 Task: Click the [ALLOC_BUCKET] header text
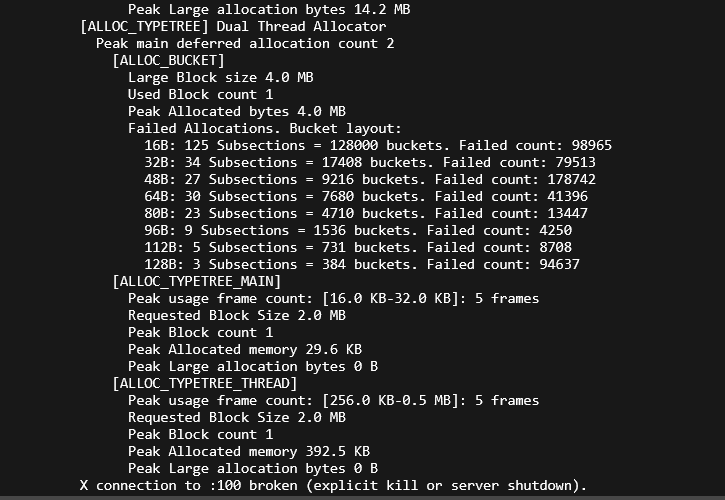[168, 61]
